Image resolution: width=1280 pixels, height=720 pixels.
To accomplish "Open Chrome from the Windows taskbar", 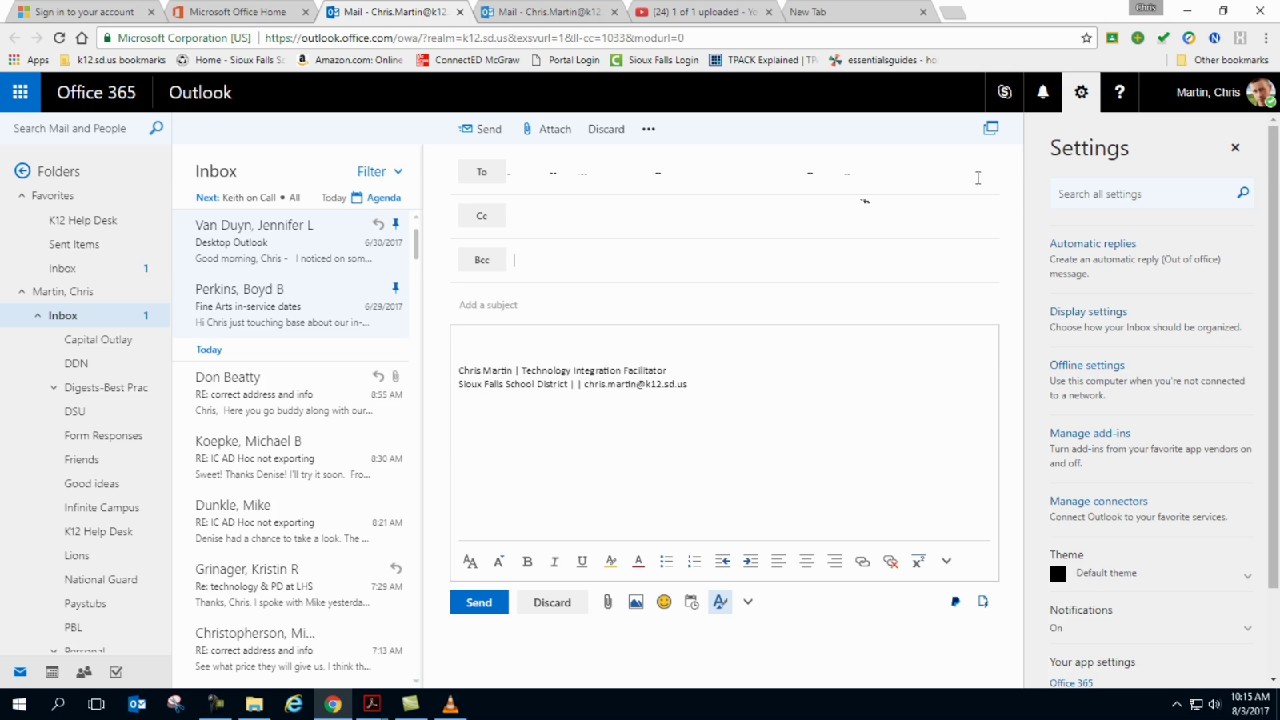I will click(332, 704).
